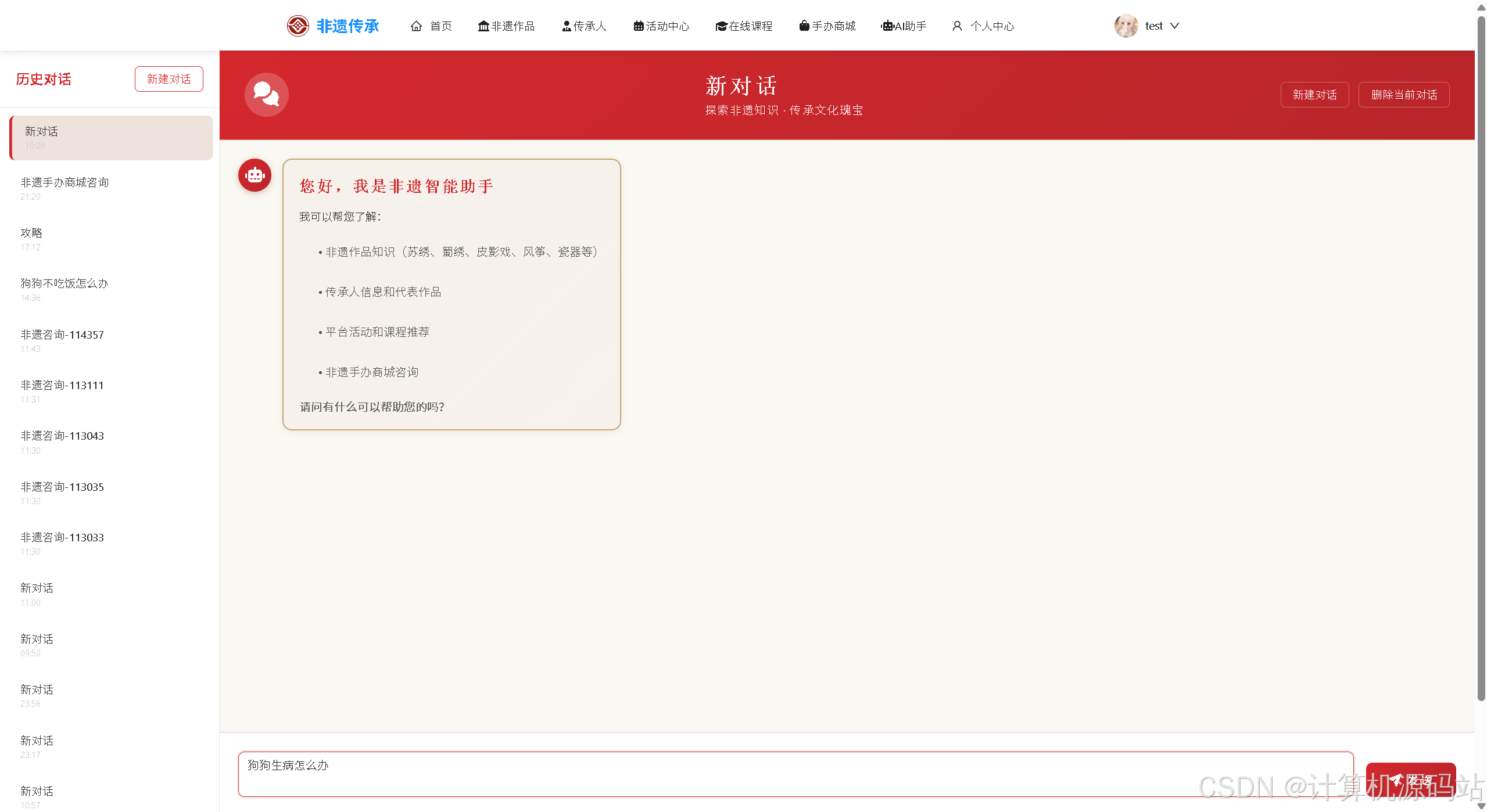Click the header 新建对话 button
Image resolution: width=1487 pixels, height=812 pixels.
[1314, 95]
